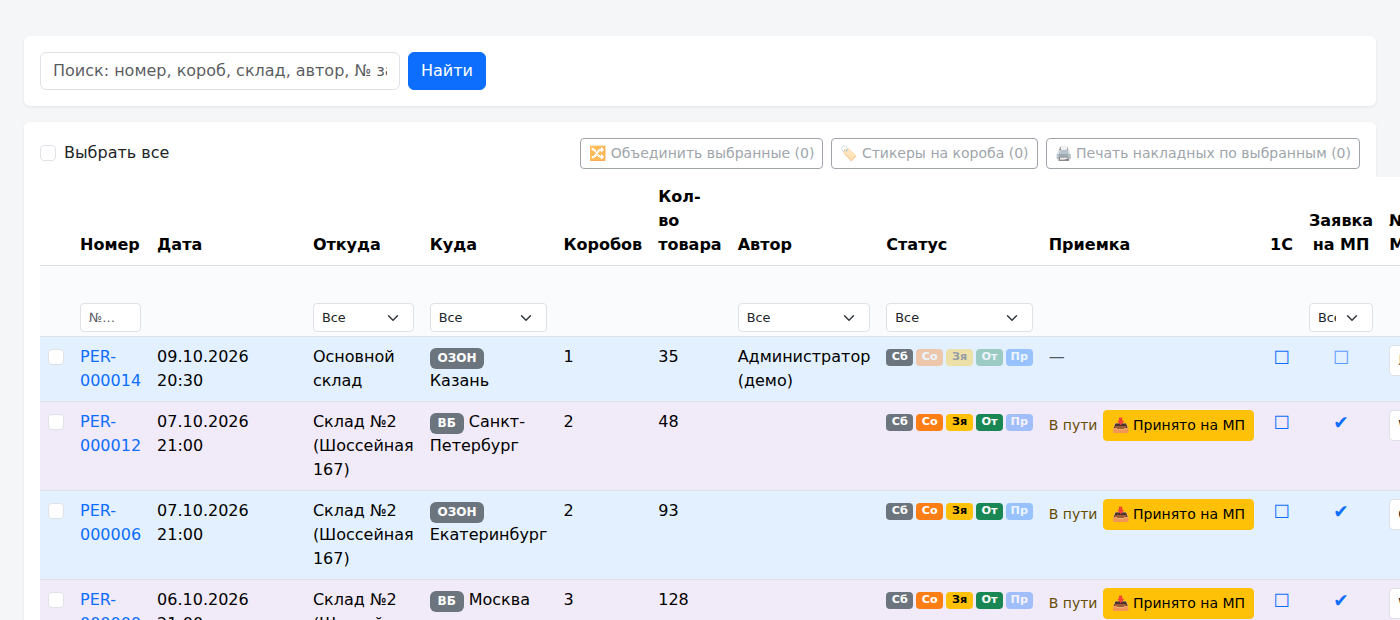
Task: Click the Пр status badge in PER-000014 row
Action: tap(1020, 357)
